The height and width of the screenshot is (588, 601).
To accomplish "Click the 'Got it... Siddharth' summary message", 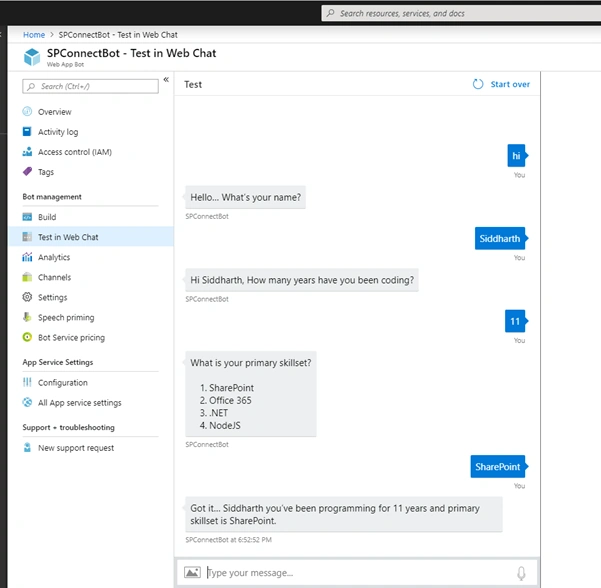I will click(344, 514).
